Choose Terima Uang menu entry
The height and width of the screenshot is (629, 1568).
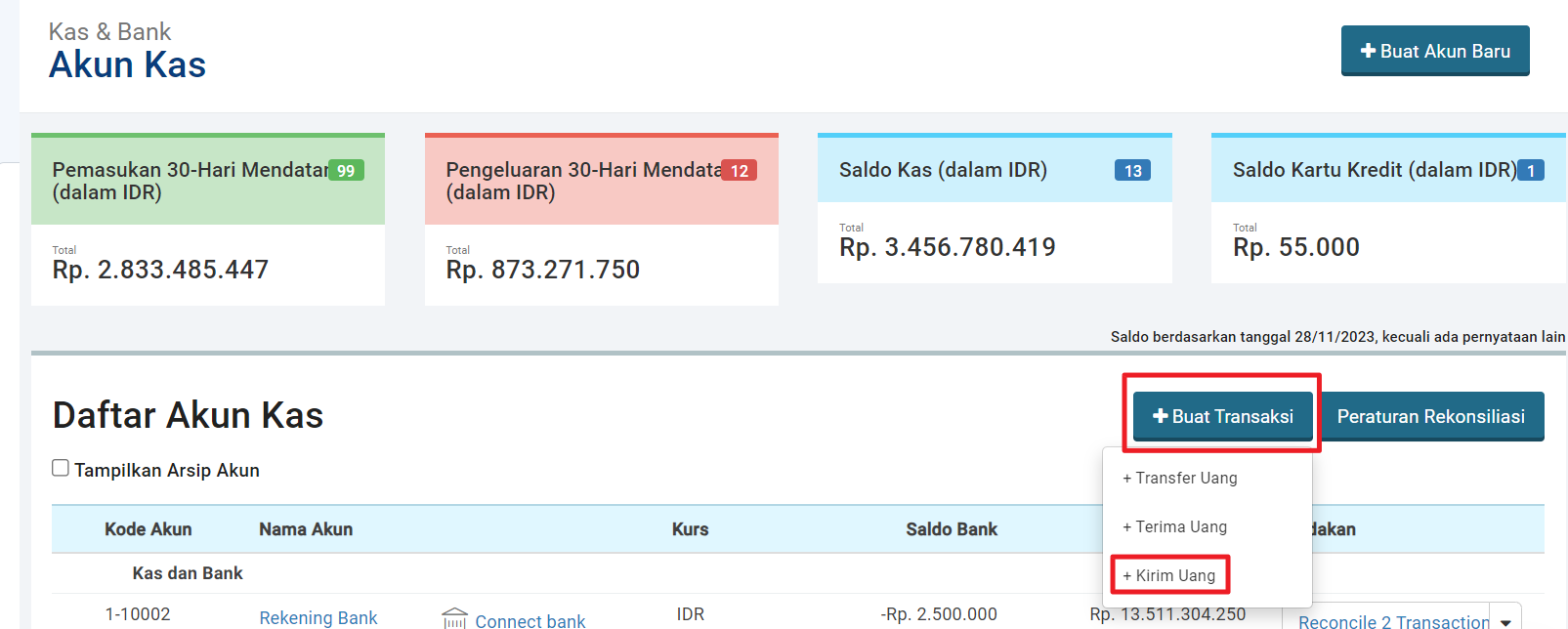[x=1175, y=526]
